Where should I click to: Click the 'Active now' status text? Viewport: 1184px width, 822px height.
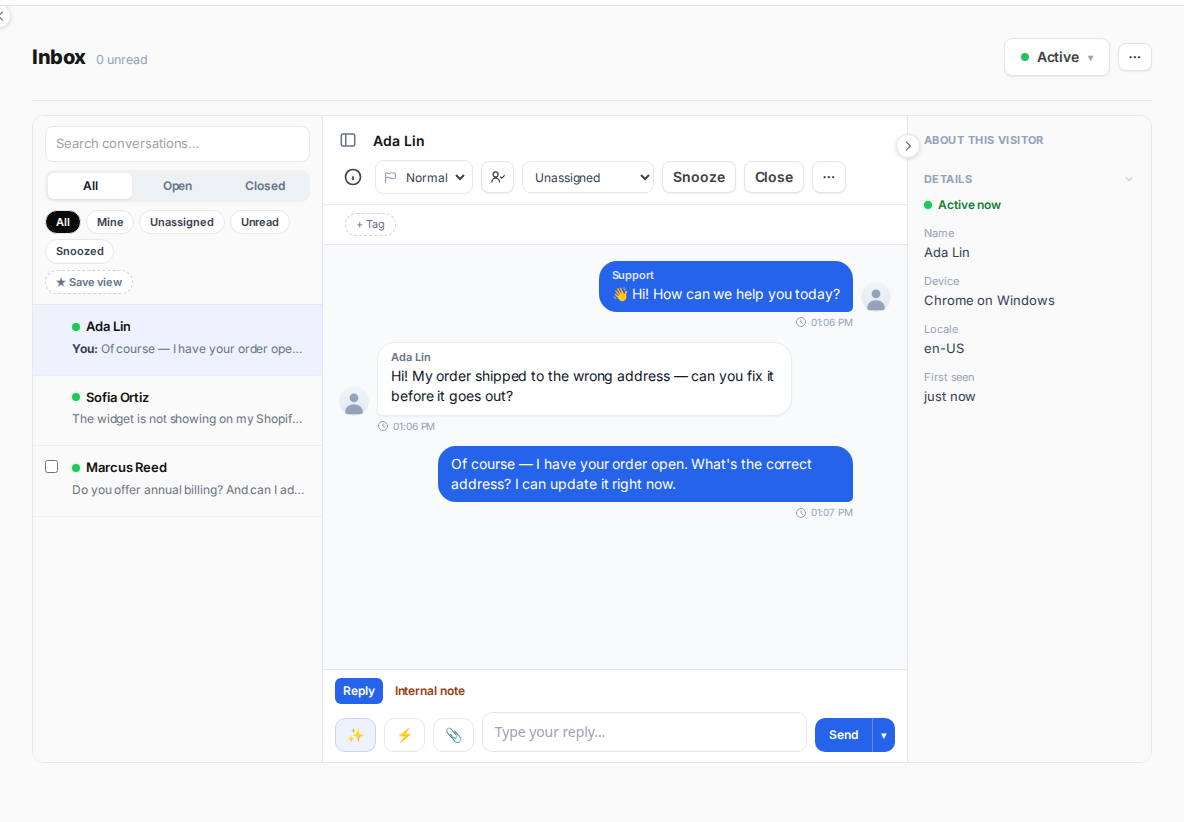[x=969, y=205]
